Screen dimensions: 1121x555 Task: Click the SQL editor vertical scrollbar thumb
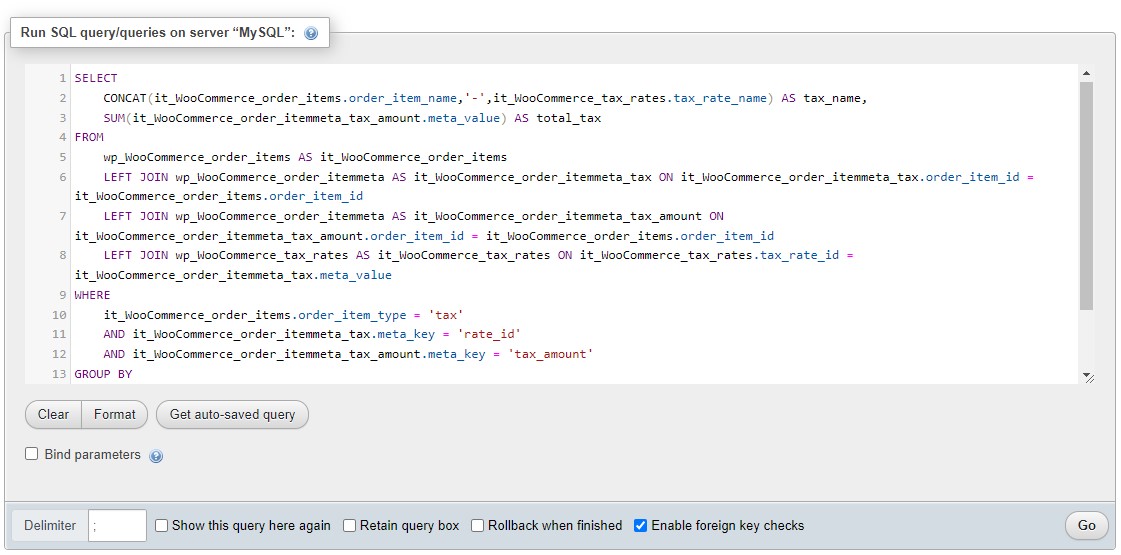tap(1087, 196)
